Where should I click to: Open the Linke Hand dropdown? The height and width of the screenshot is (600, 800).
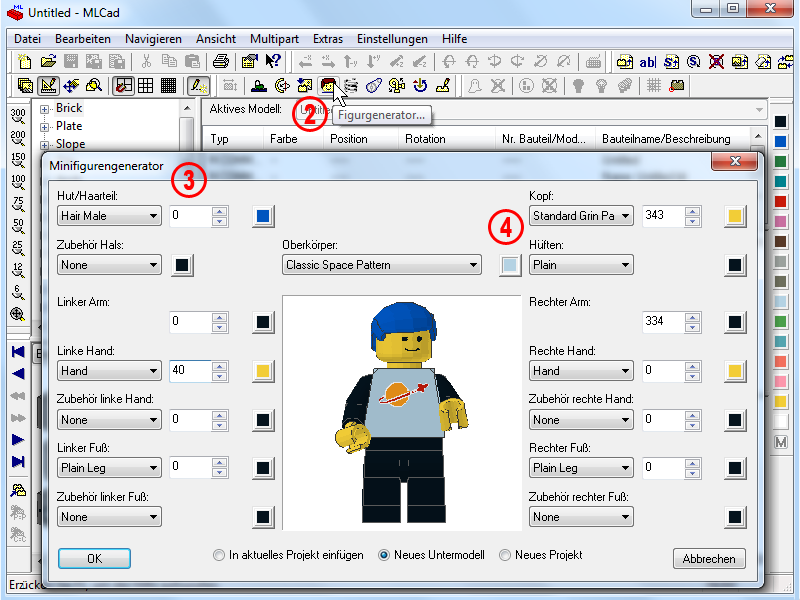(x=109, y=371)
